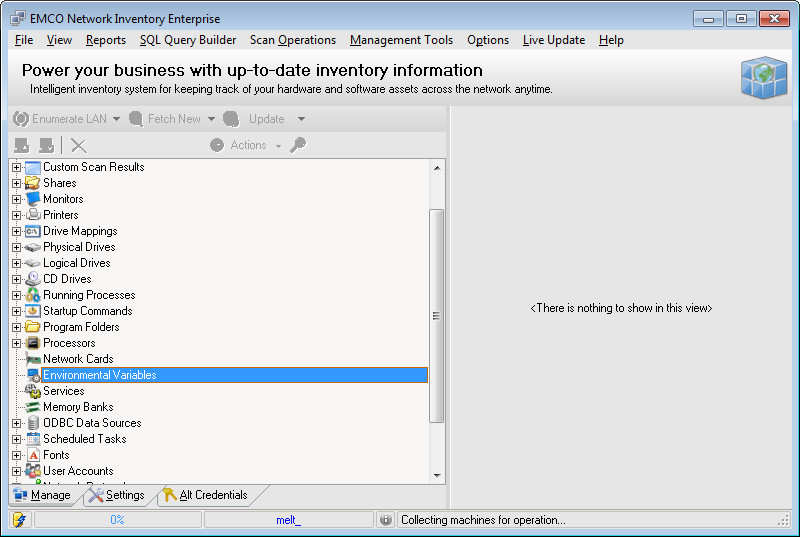Click the ODBC Data Sources database icon
The width and height of the screenshot is (800, 537).
pos(33,423)
